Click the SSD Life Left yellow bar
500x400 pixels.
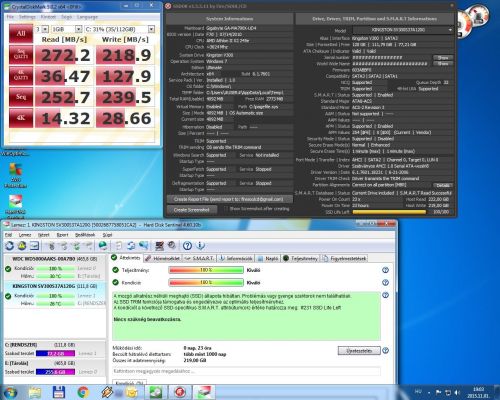(389, 212)
